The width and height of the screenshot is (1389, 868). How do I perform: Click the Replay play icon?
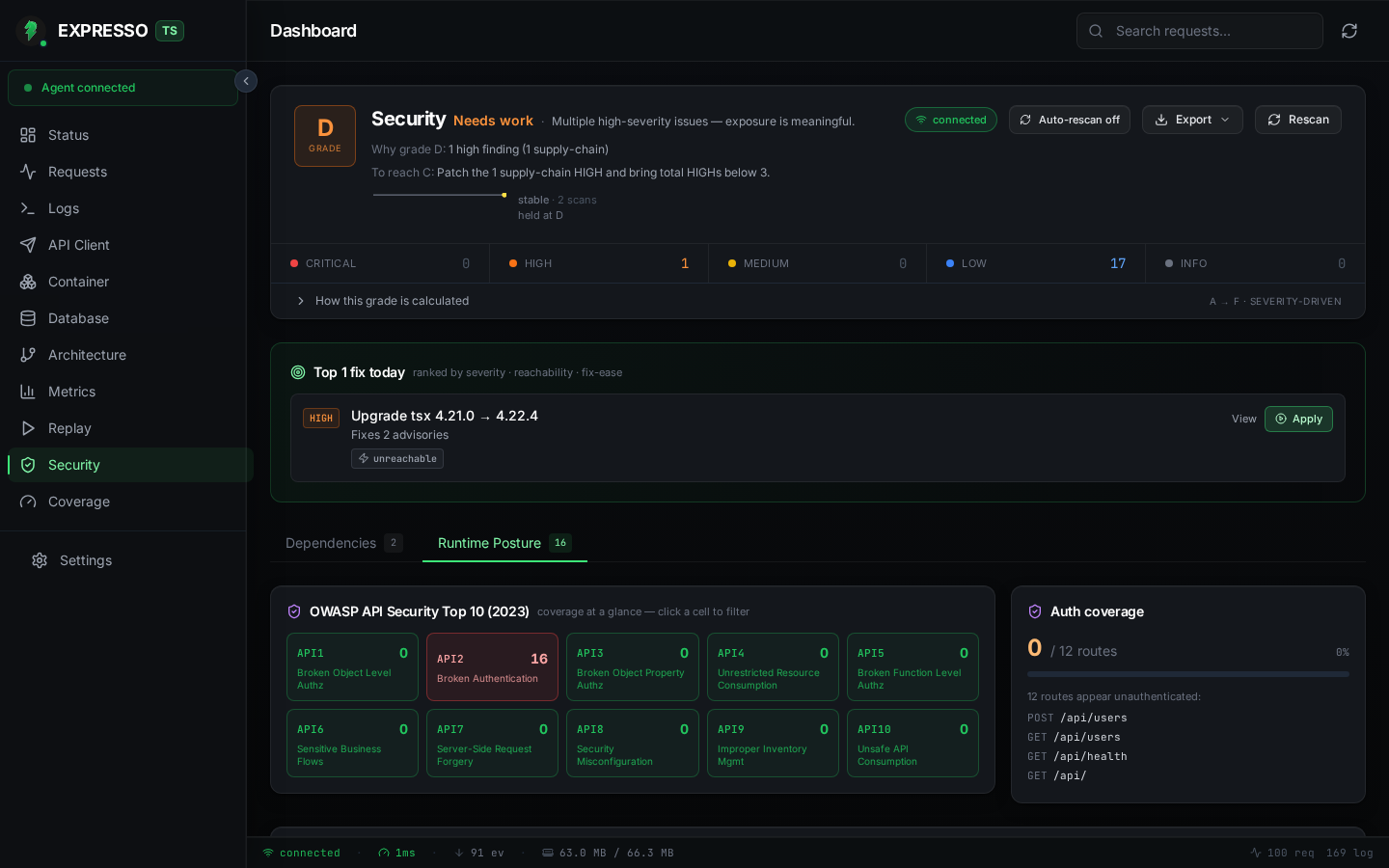(x=28, y=428)
